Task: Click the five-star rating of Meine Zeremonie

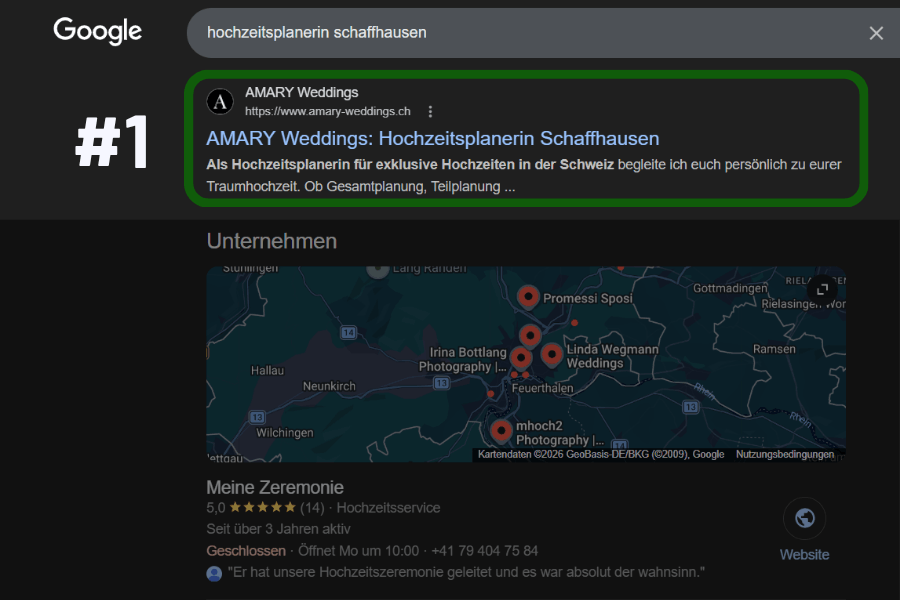Action: point(262,508)
